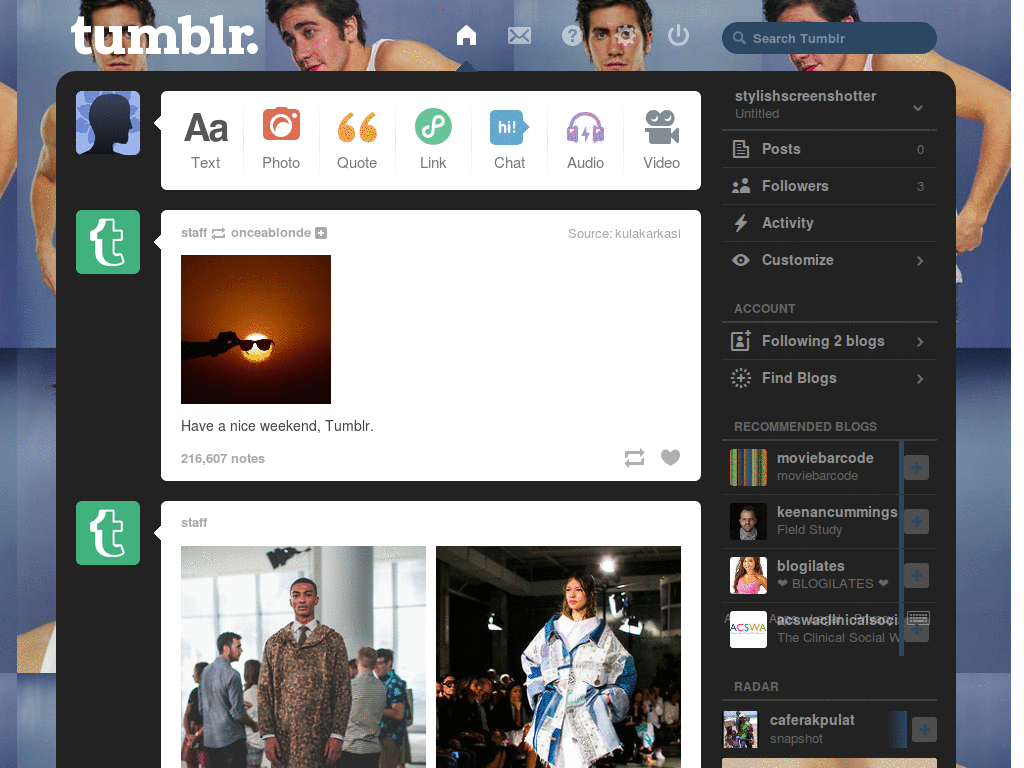Follow caferakpulat with plus button

click(924, 729)
